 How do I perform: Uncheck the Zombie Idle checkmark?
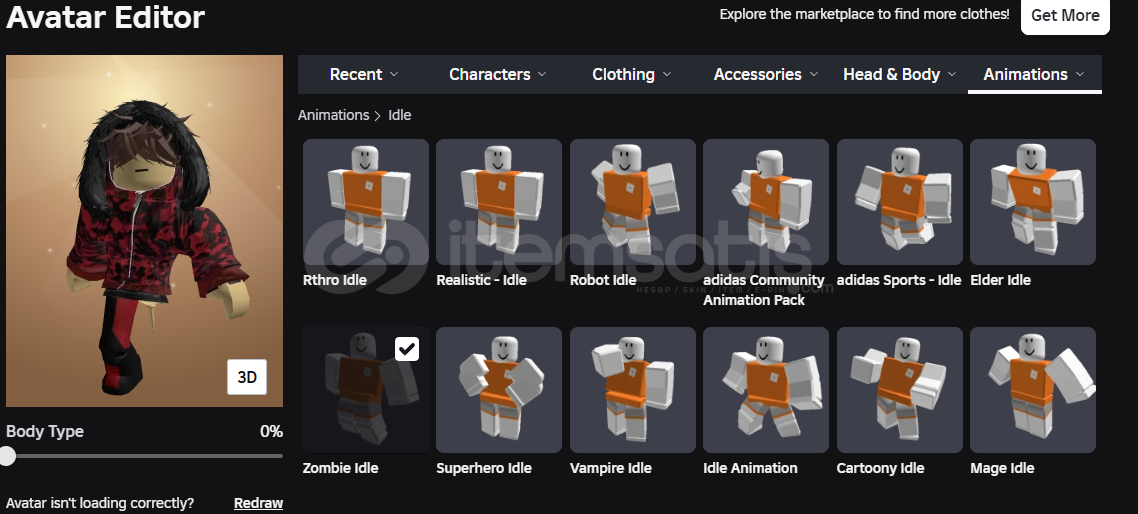coord(407,348)
